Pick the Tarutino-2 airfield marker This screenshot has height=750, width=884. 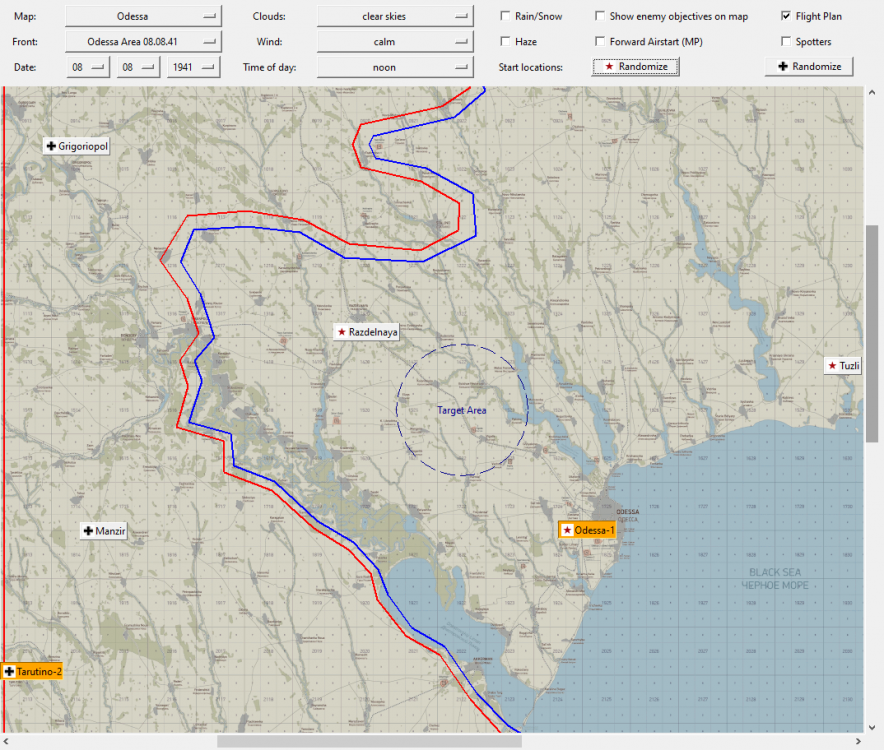33,672
